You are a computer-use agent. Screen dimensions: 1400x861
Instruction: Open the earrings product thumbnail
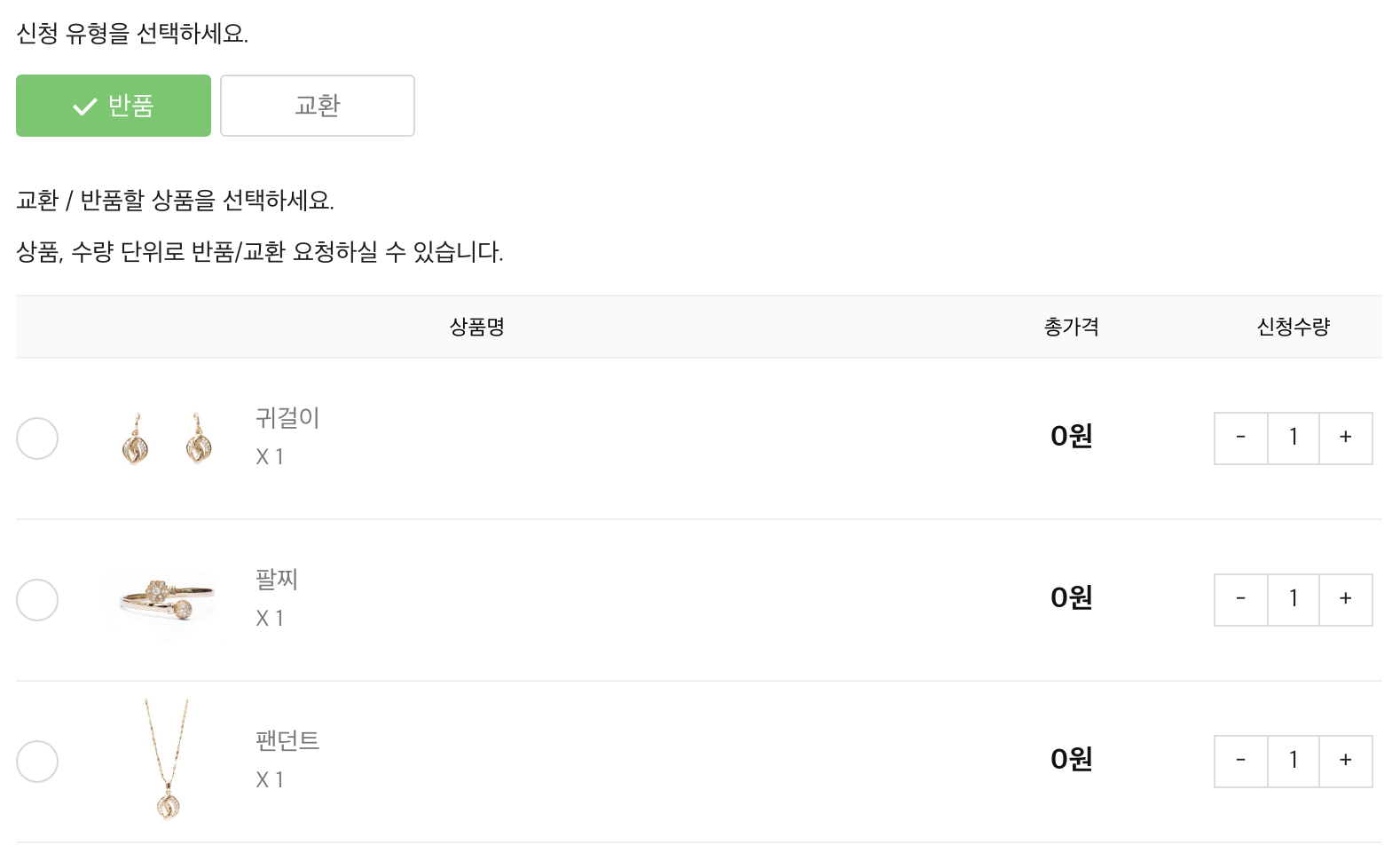coord(167,438)
